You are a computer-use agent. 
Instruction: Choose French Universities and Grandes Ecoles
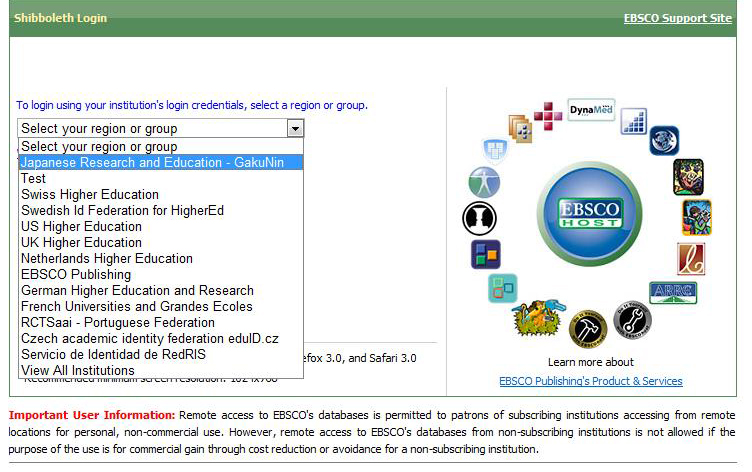click(161, 306)
